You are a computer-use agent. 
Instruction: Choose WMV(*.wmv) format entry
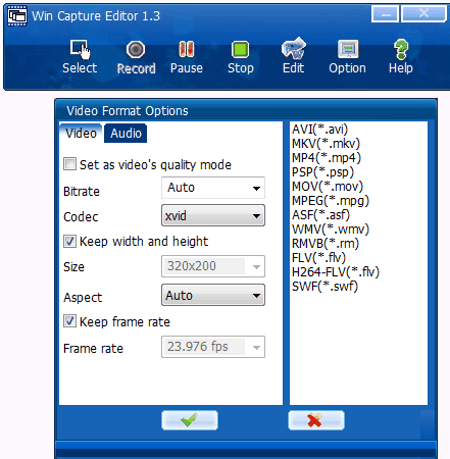(331, 229)
